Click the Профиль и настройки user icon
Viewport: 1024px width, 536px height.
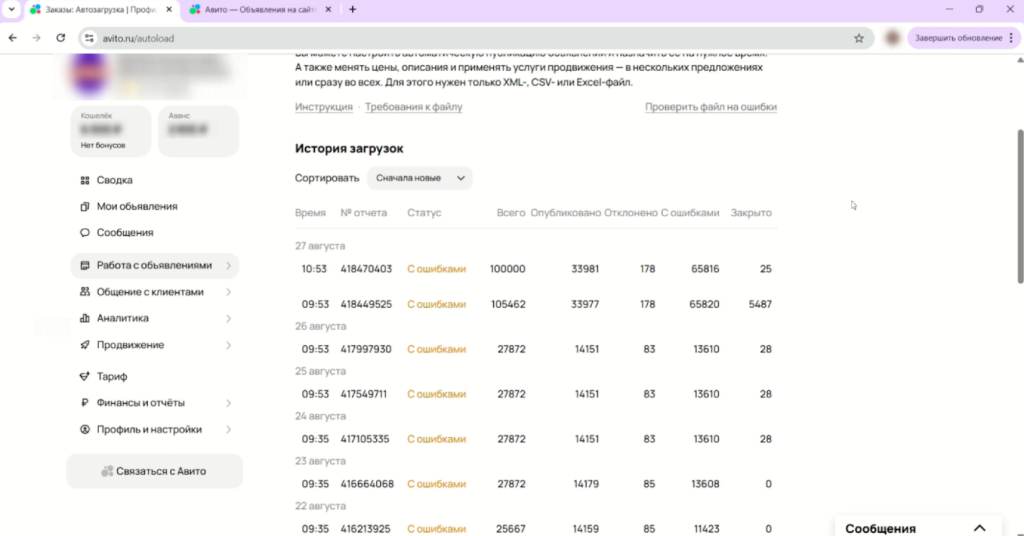pos(85,430)
